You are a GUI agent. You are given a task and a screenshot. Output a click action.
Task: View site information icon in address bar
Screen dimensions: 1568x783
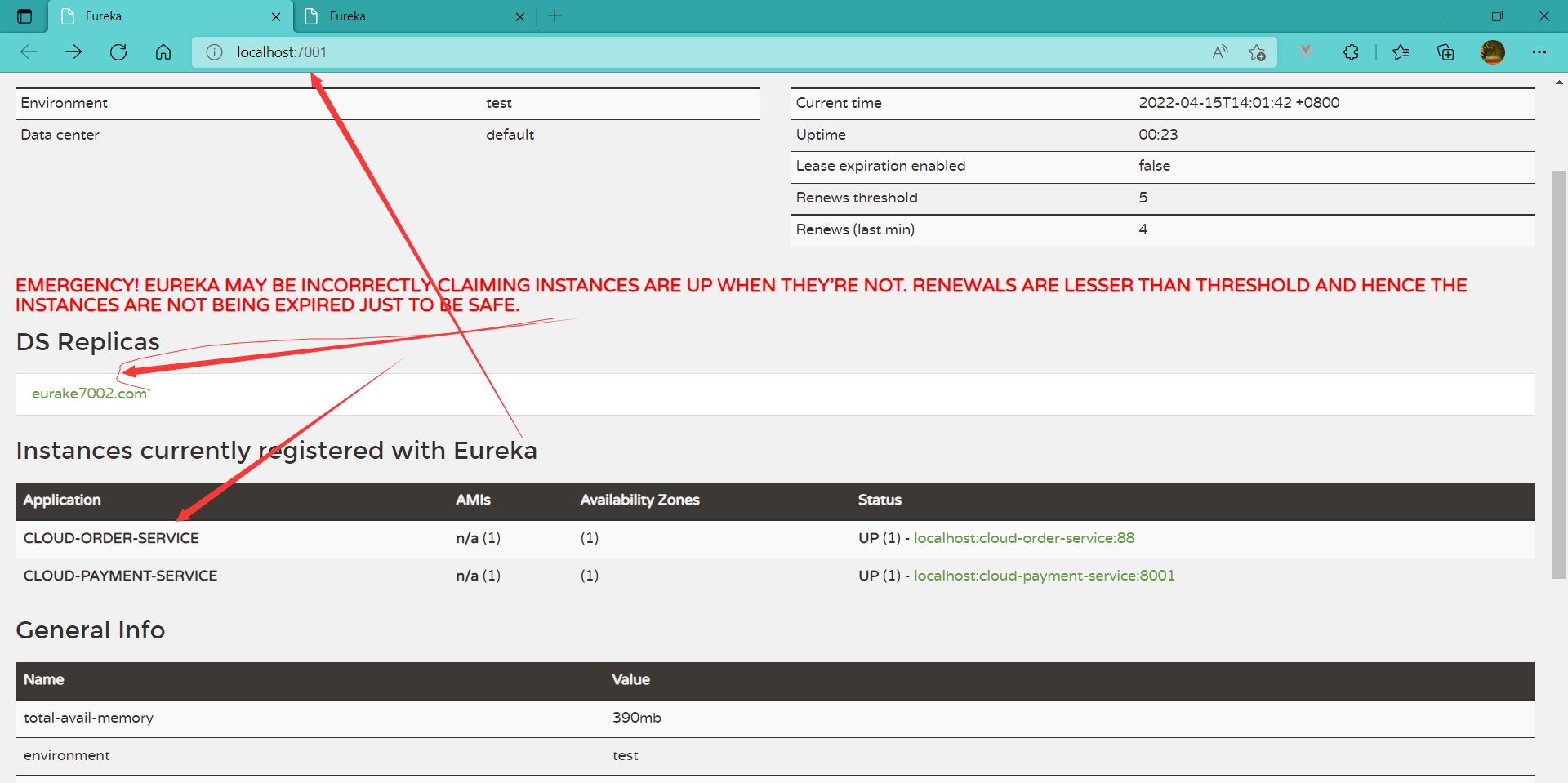click(x=214, y=52)
